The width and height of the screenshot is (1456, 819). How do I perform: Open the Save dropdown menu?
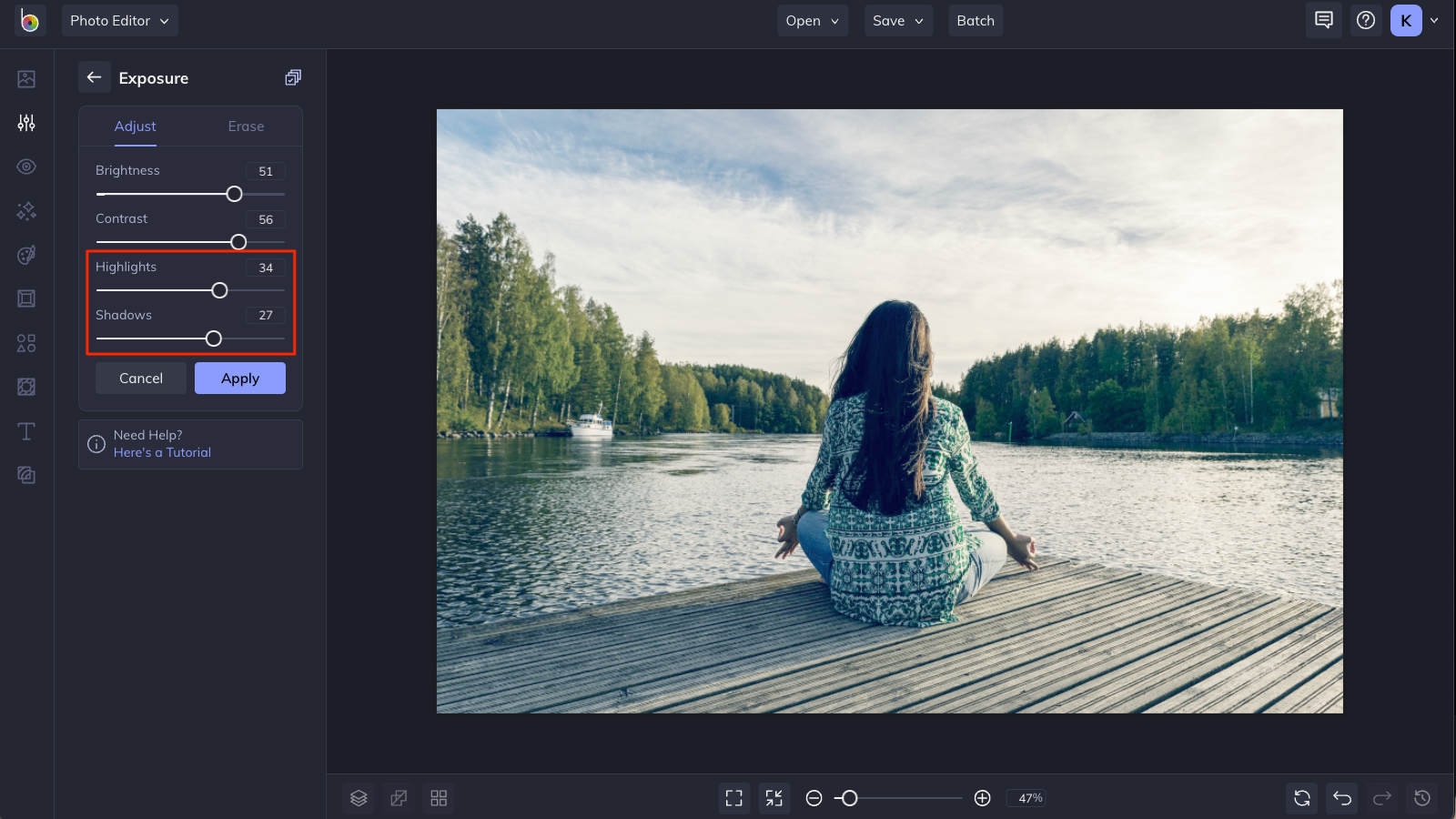point(897,20)
